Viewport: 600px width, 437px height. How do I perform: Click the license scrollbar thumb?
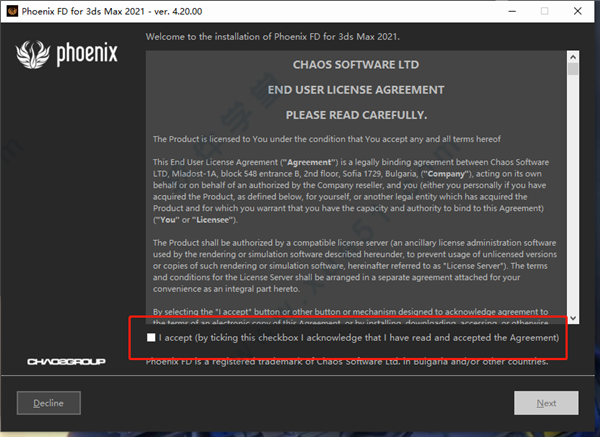point(573,69)
